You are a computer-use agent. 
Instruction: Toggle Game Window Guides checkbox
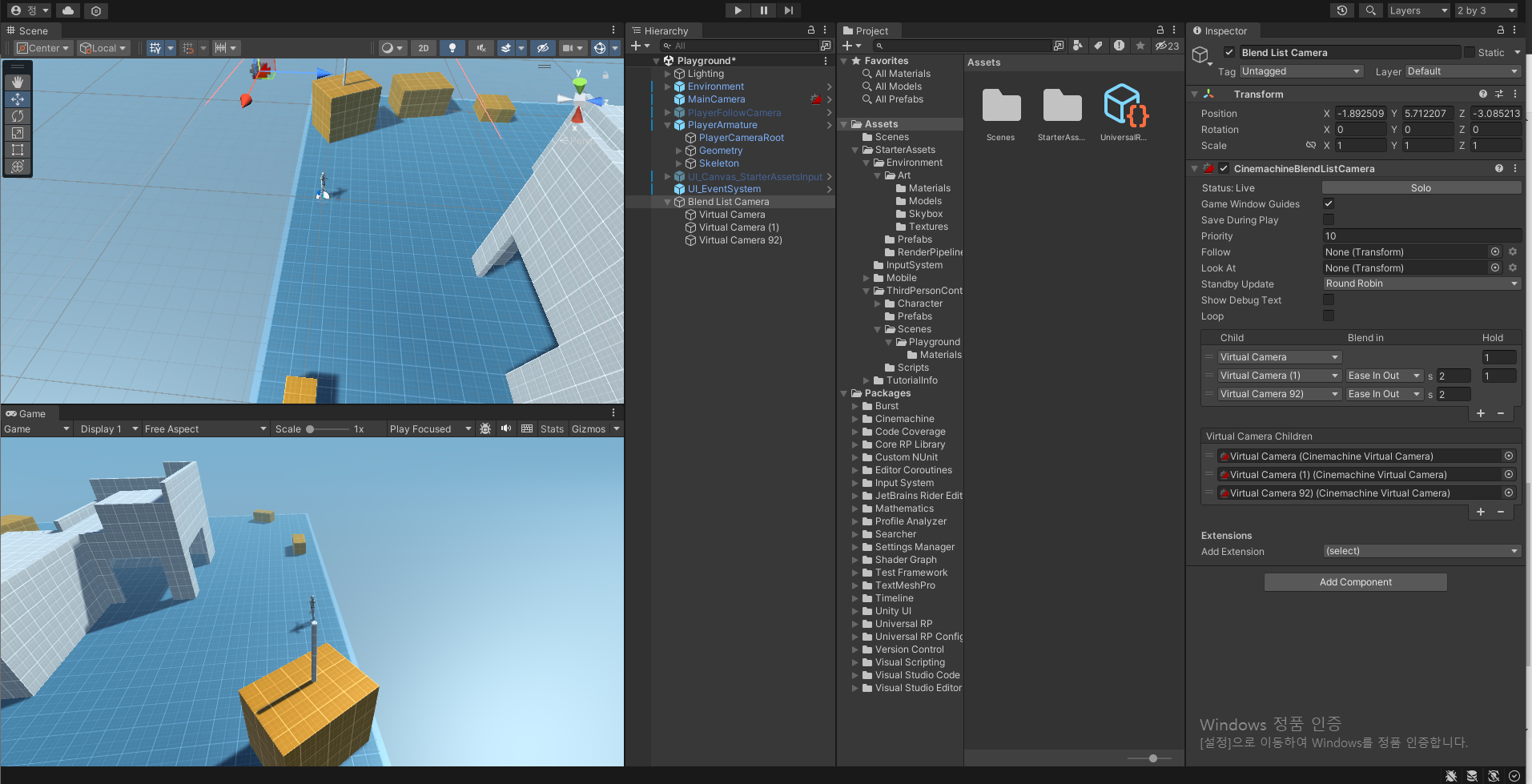tap(1329, 203)
